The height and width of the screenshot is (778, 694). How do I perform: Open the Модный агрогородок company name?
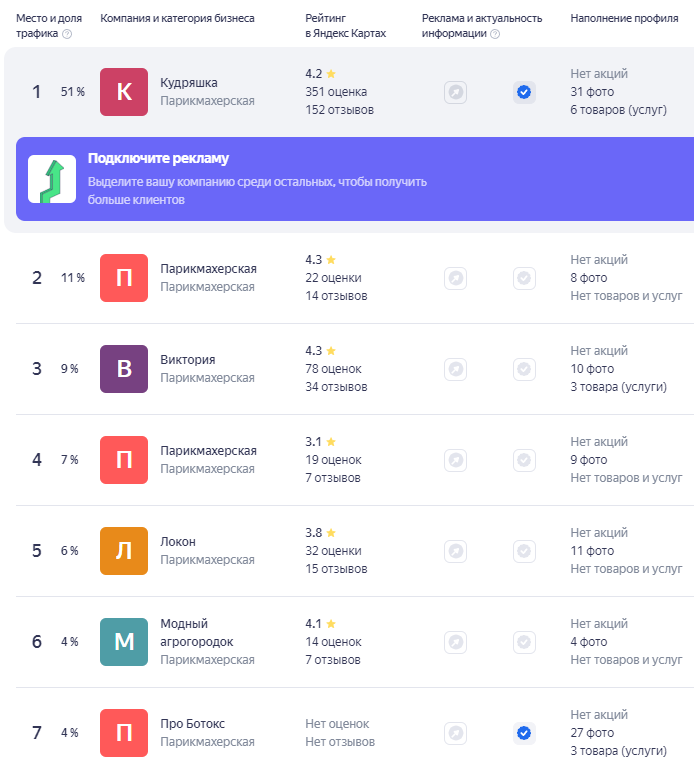196,633
